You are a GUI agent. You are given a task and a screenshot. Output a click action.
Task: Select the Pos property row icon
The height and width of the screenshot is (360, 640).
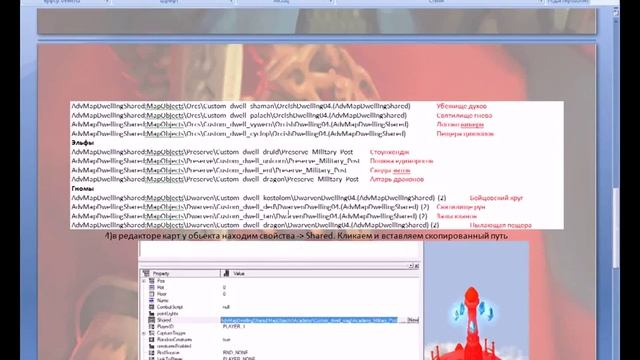tap(152, 281)
